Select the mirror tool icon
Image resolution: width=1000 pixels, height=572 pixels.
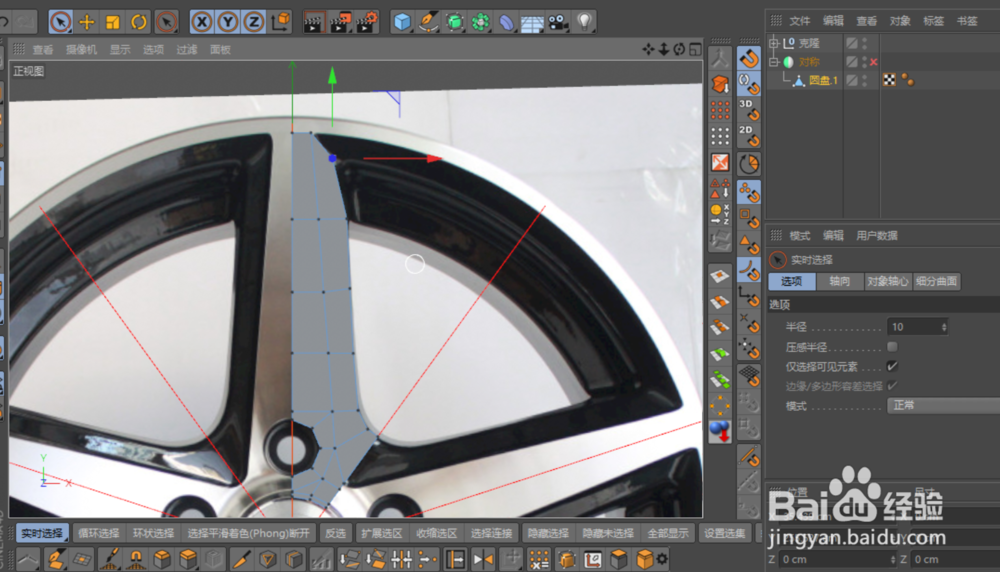click(483, 560)
